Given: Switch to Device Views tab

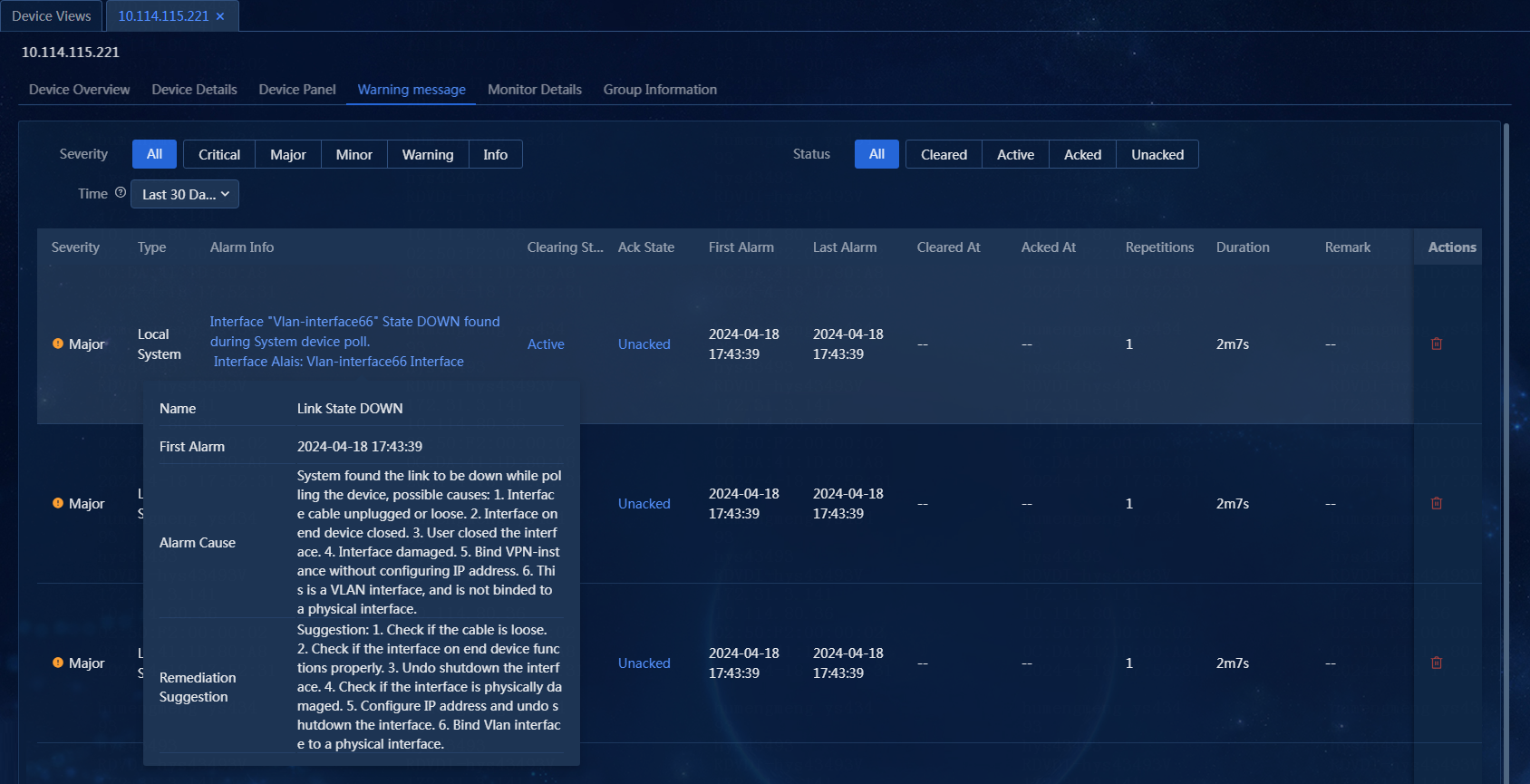Looking at the screenshot, I should coord(52,16).
